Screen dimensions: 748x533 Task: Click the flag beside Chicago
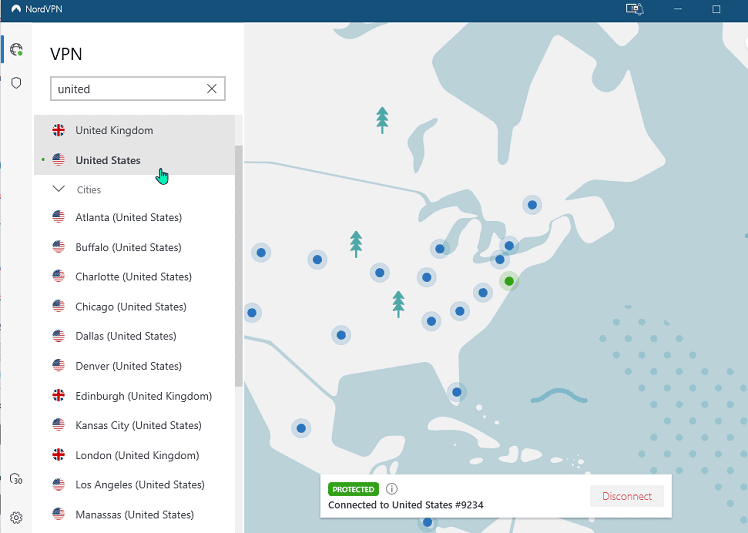59,306
